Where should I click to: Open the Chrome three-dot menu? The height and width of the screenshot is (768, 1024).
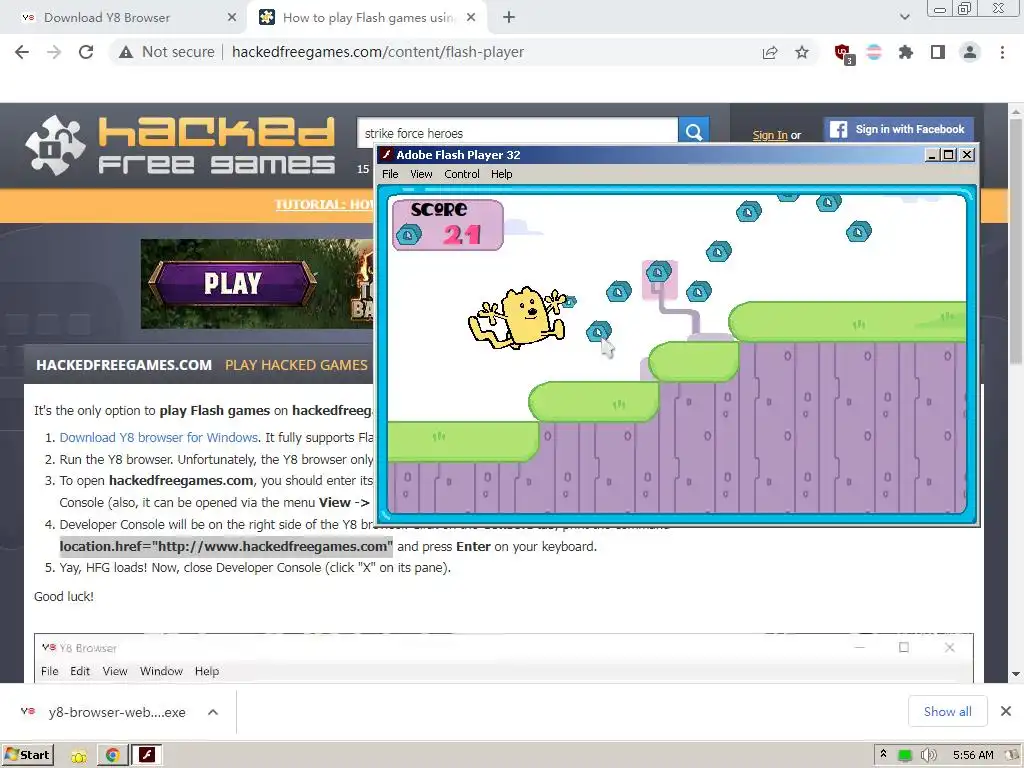(x=1002, y=52)
